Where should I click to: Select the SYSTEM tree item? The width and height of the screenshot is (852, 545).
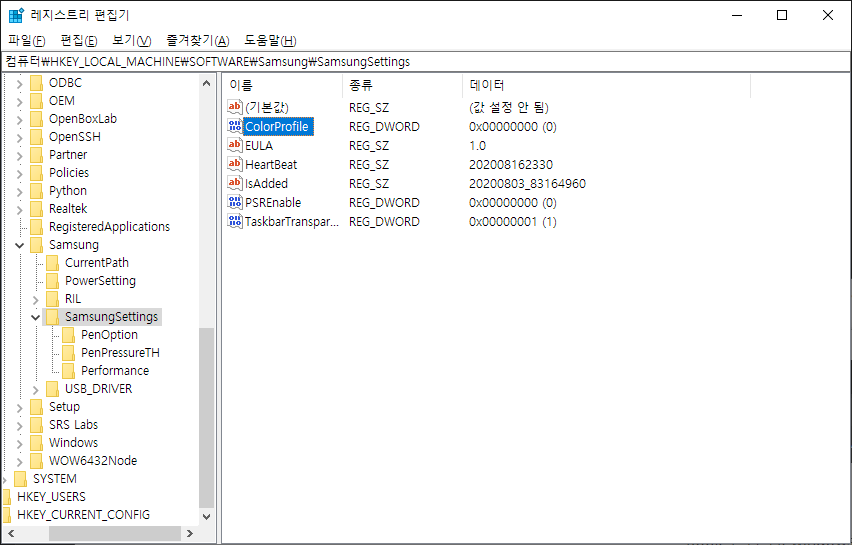point(54,479)
